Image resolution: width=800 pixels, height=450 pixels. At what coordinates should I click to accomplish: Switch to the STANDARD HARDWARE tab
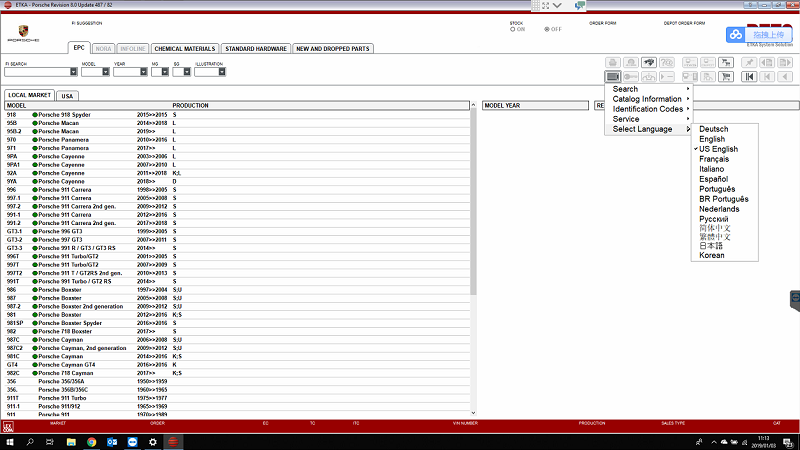click(x=256, y=48)
